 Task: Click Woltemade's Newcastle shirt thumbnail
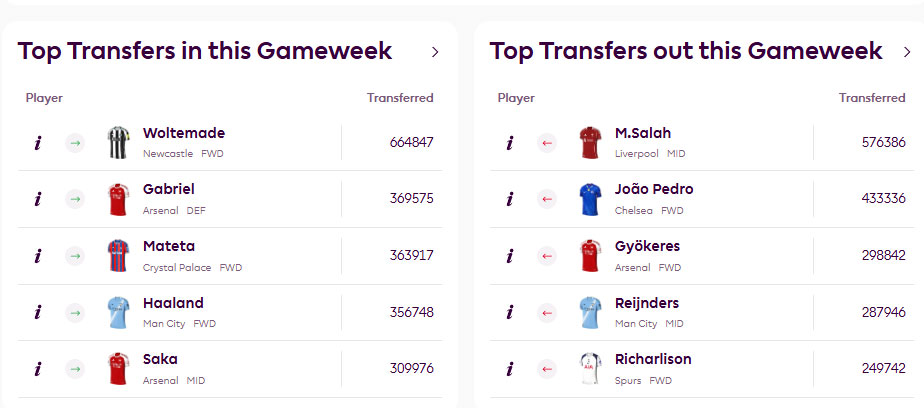[119, 143]
